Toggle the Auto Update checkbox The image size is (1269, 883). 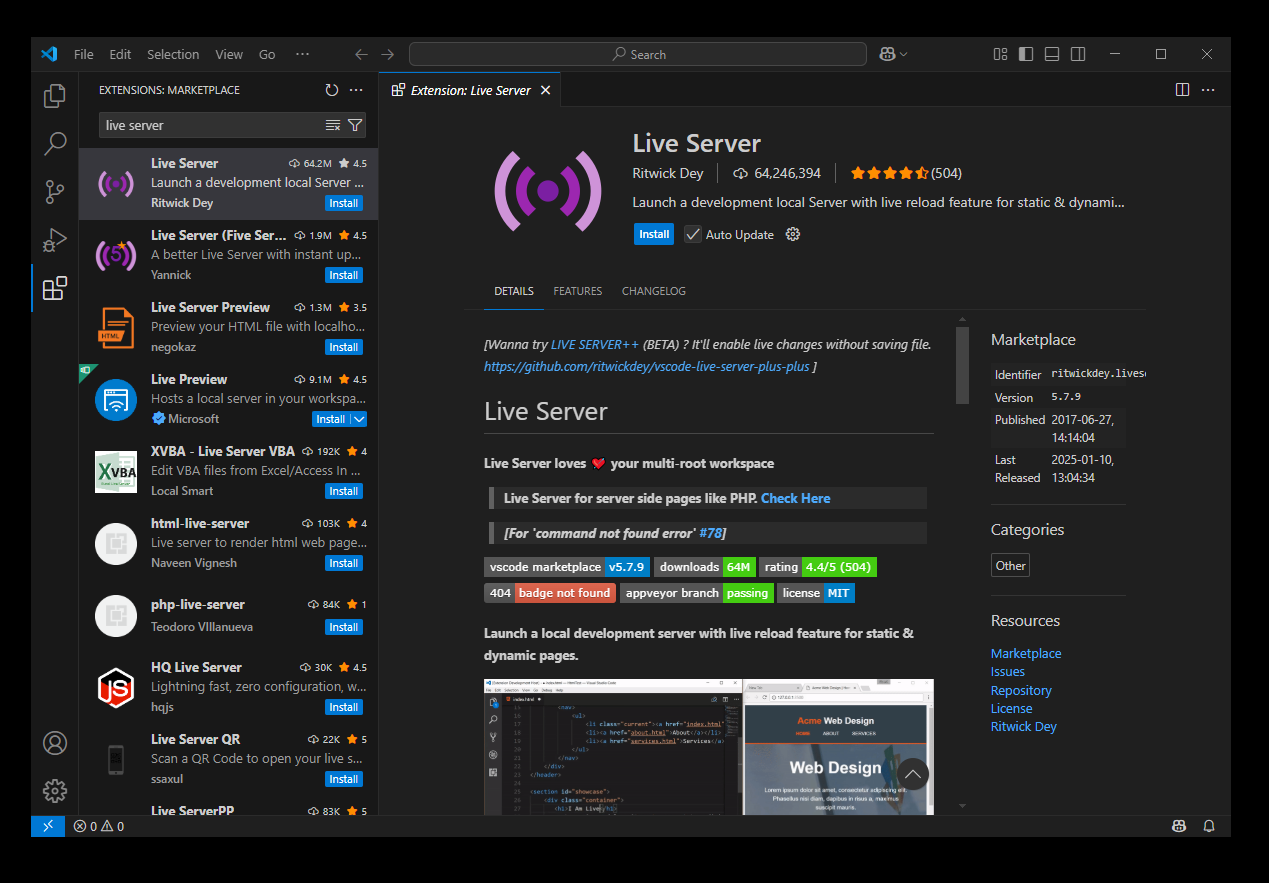[693, 234]
